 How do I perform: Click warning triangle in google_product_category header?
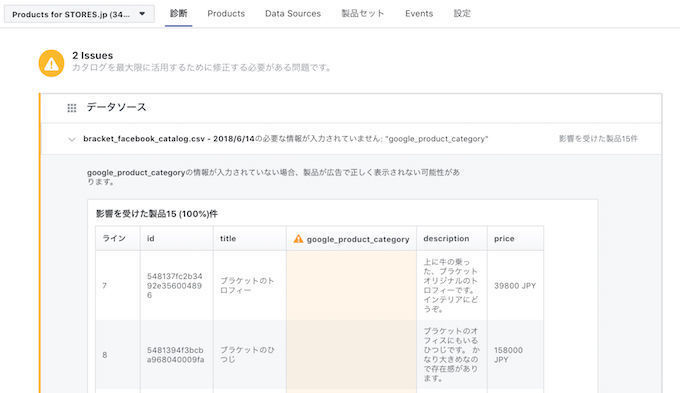[x=298, y=239]
